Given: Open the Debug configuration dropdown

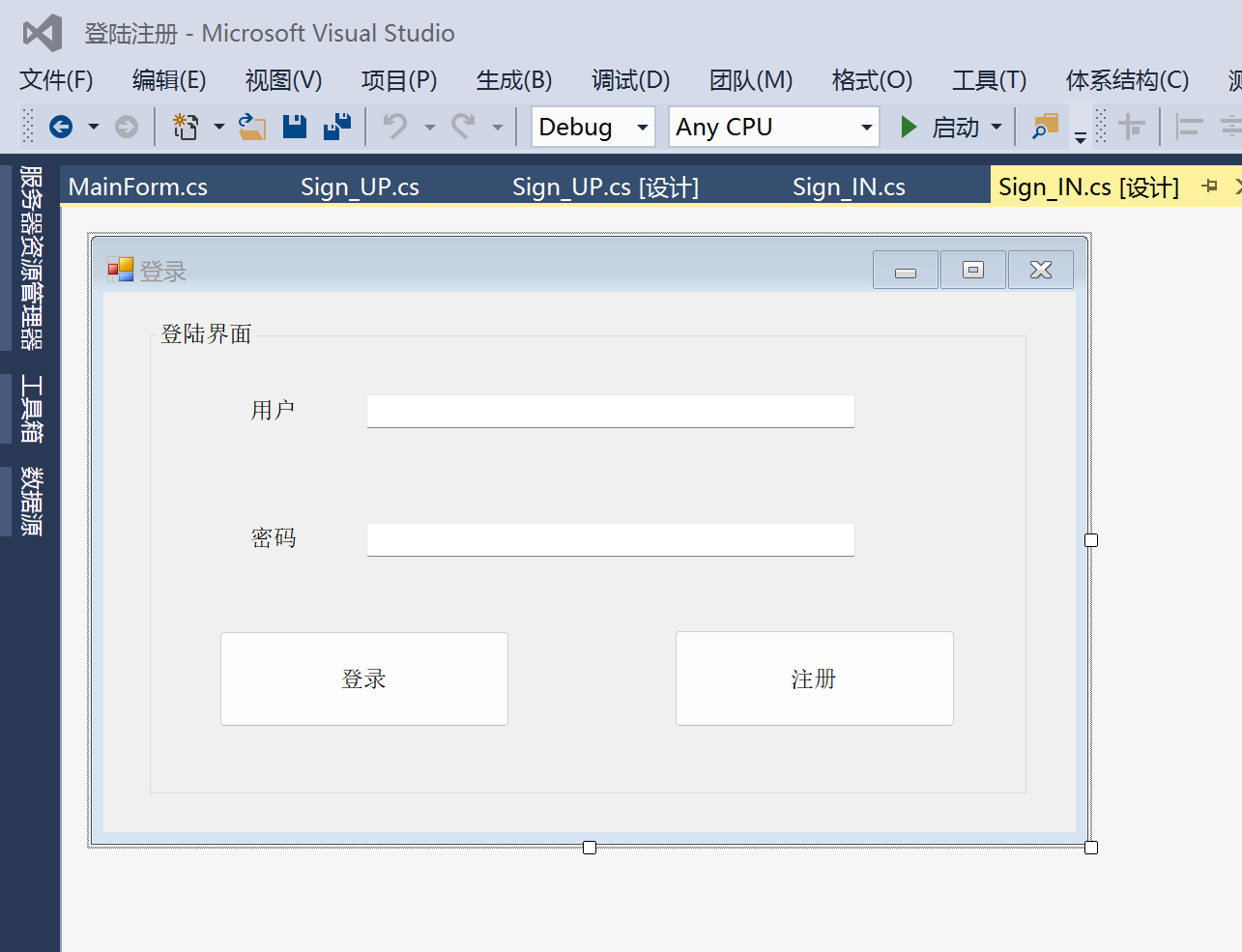Looking at the screenshot, I should [593, 127].
